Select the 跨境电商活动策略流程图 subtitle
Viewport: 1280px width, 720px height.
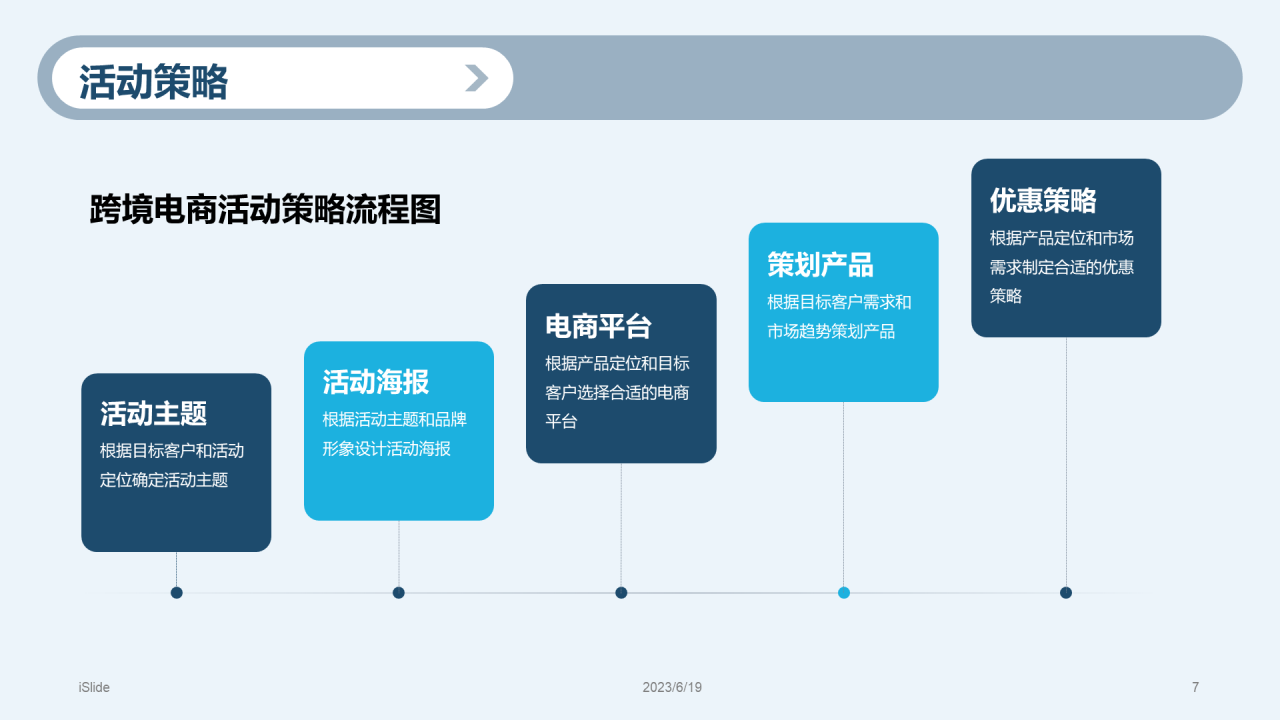click(265, 210)
